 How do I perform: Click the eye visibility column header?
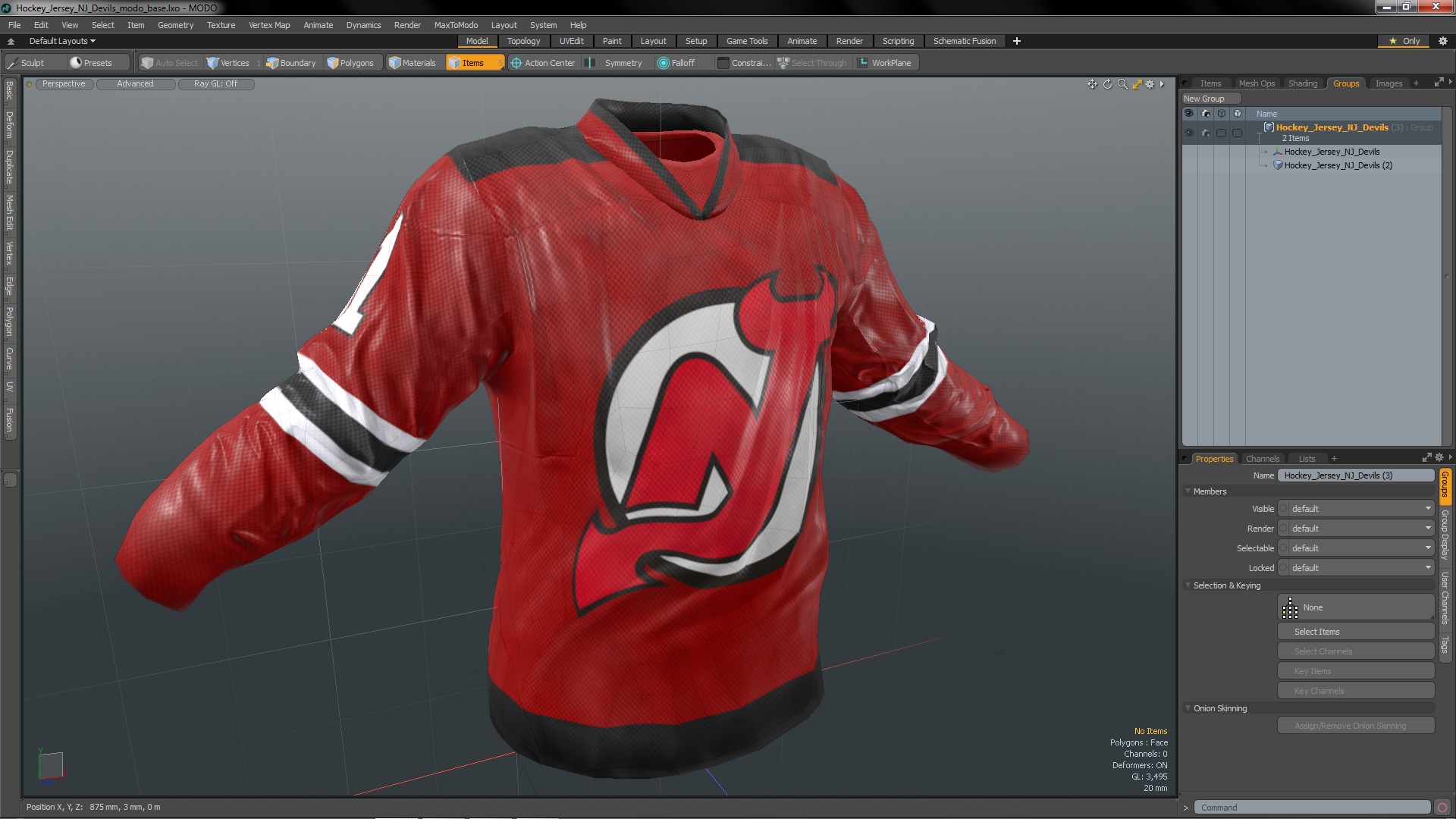(1189, 114)
